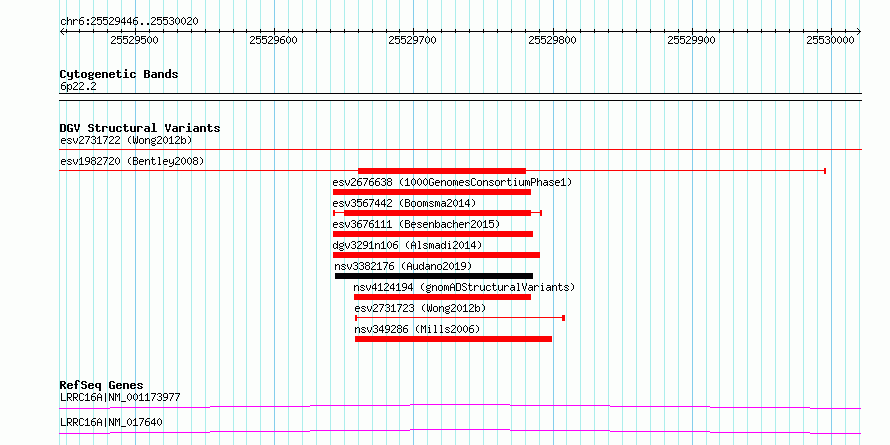Image resolution: width=890 pixels, height=445 pixels.
Task: Click the thin red line of esv2731723
Action: click(x=460, y=318)
